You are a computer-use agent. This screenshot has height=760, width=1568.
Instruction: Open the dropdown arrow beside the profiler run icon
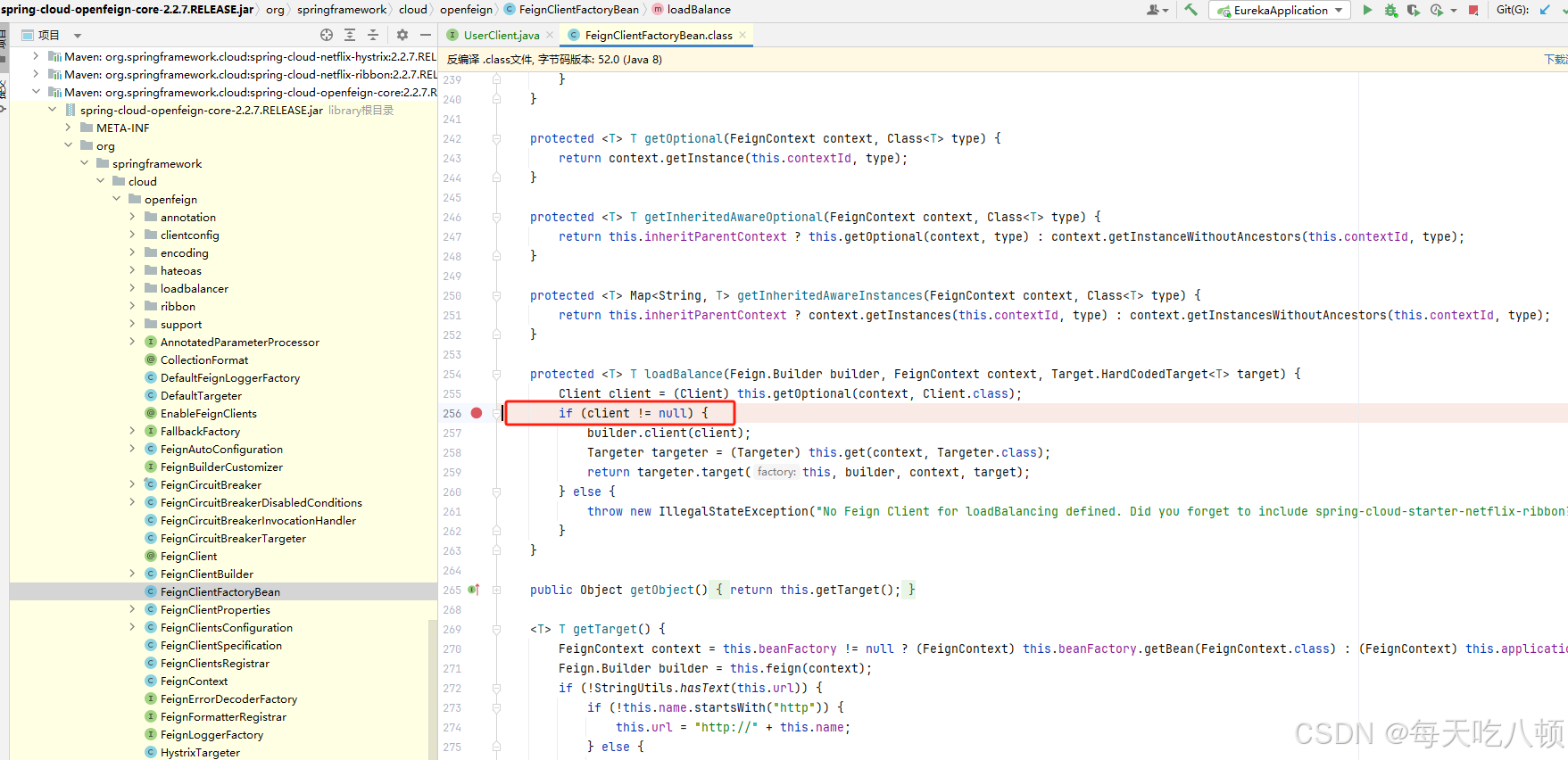[1454, 11]
